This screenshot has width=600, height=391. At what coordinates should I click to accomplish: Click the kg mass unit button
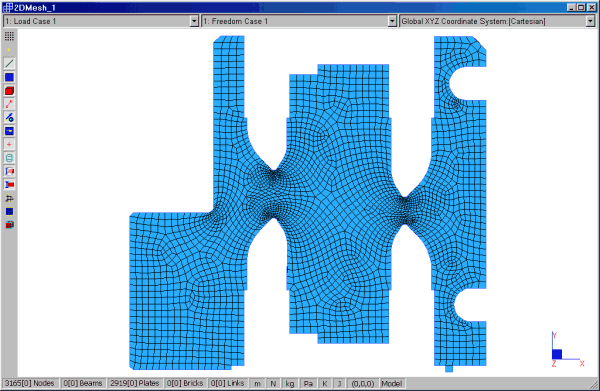[x=290, y=383]
